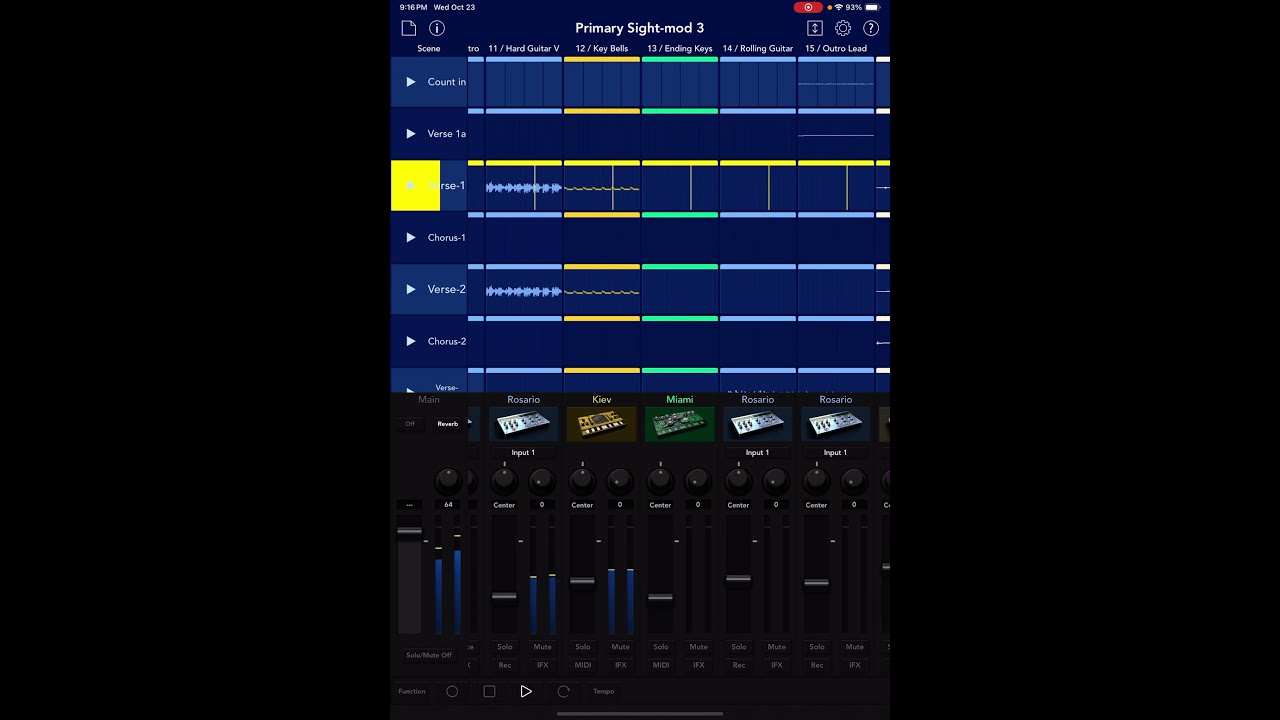The image size is (1280, 720).
Task: Open the Kiev gadget thumbnail
Action: click(602, 424)
